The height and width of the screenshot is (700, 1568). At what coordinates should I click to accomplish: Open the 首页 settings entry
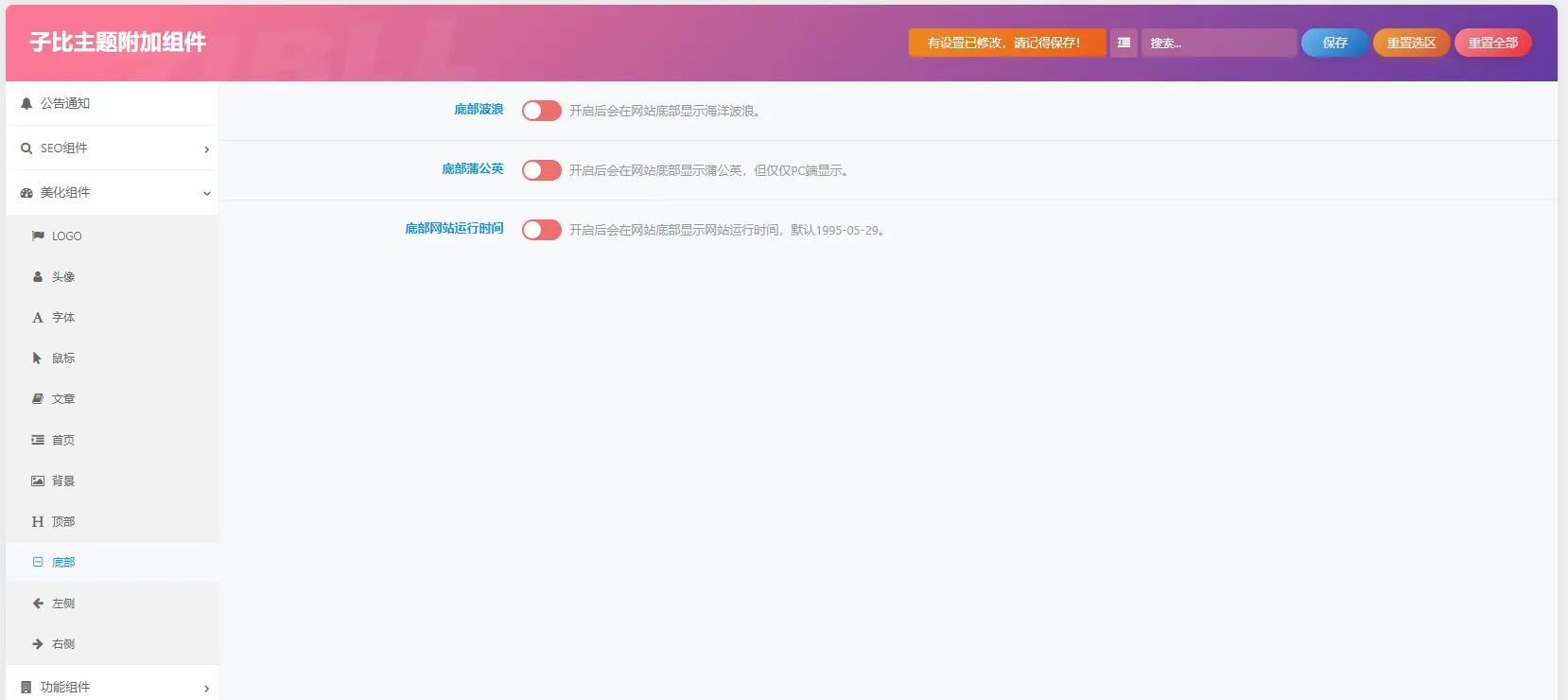[112, 440]
